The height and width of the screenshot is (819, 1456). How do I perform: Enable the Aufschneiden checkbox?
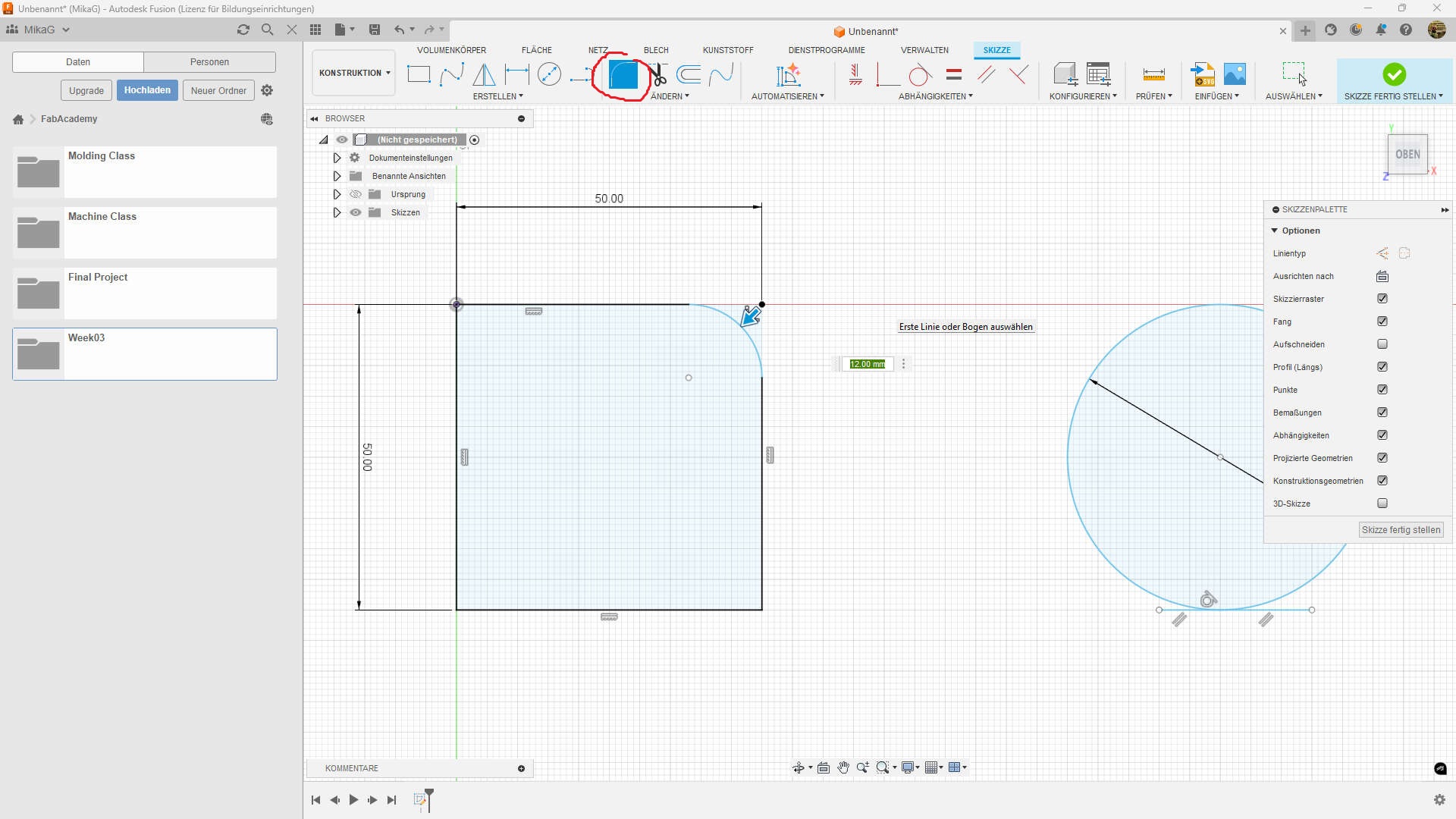coord(1382,344)
